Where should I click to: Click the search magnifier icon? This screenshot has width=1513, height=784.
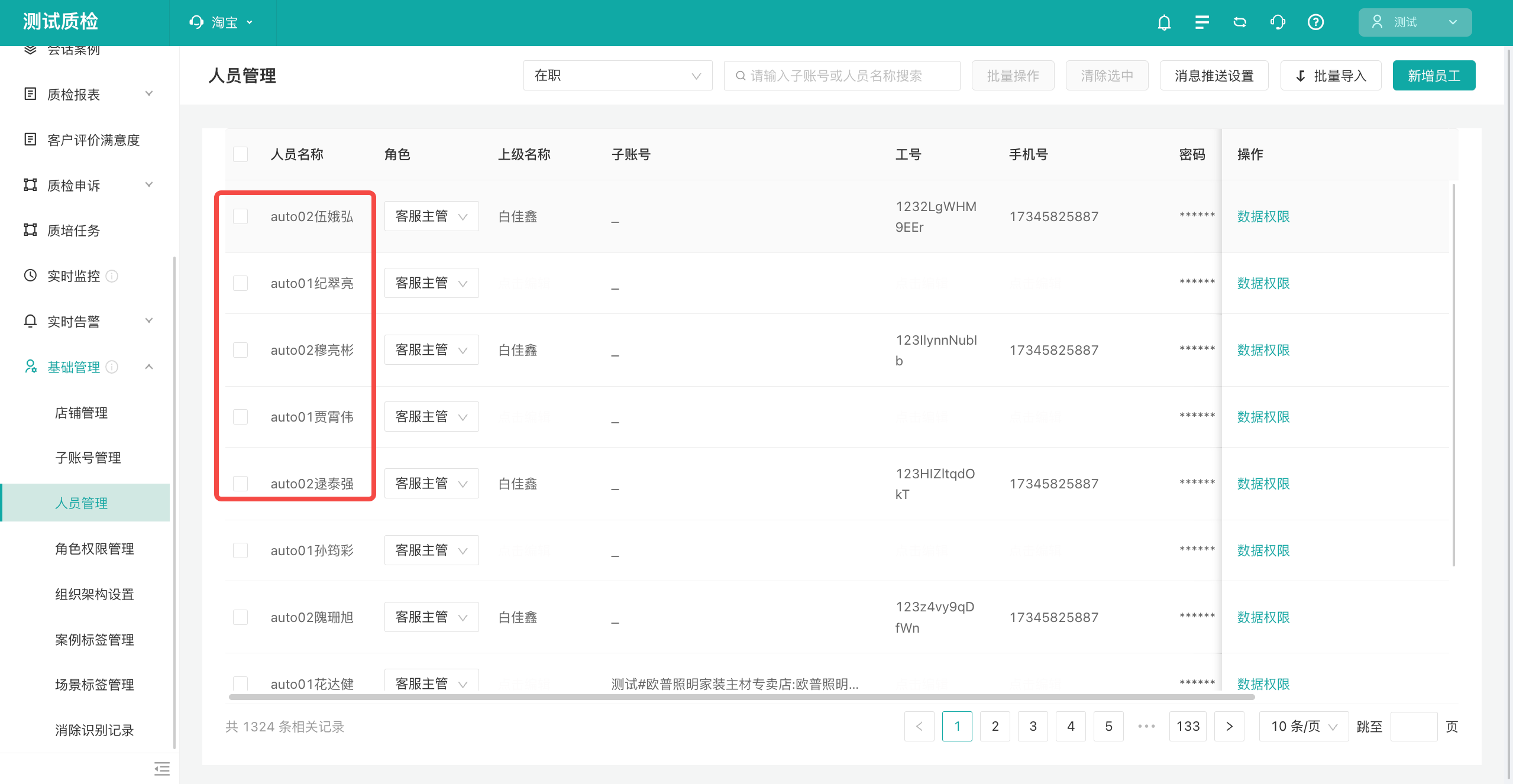pyautogui.click(x=741, y=76)
